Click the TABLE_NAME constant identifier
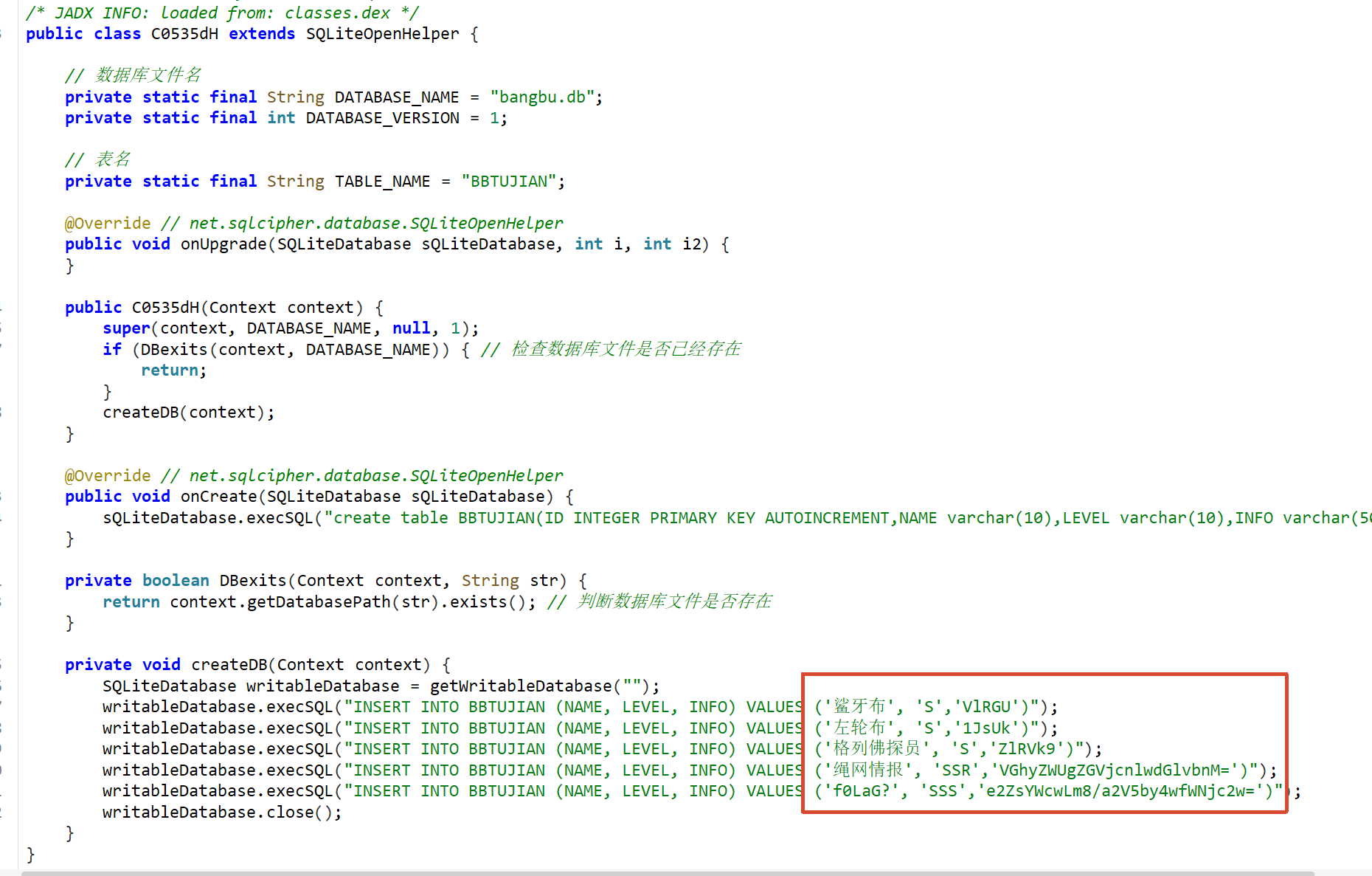The image size is (1372, 876). (x=382, y=182)
